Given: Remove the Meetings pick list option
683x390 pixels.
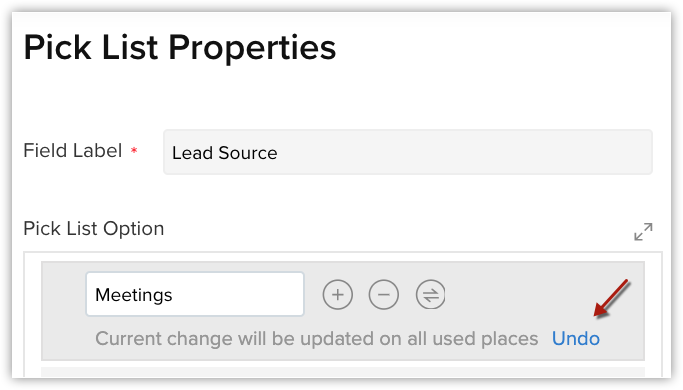Looking at the screenshot, I should pyautogui.click(x=383, y=295).
